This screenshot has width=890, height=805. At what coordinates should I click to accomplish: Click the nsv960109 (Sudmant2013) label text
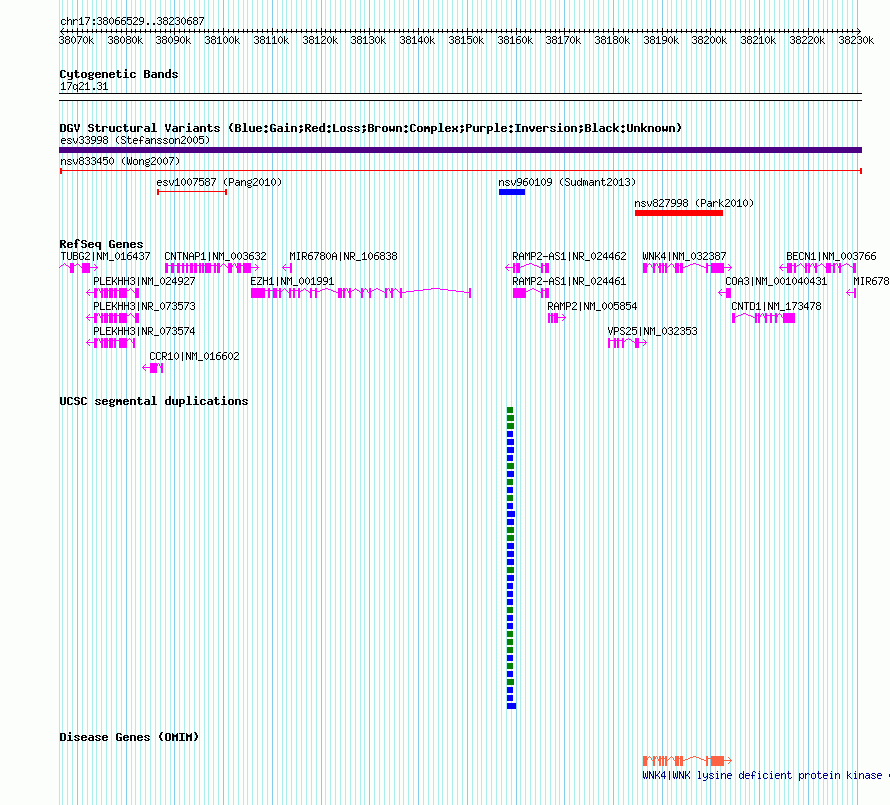point(567,182)
